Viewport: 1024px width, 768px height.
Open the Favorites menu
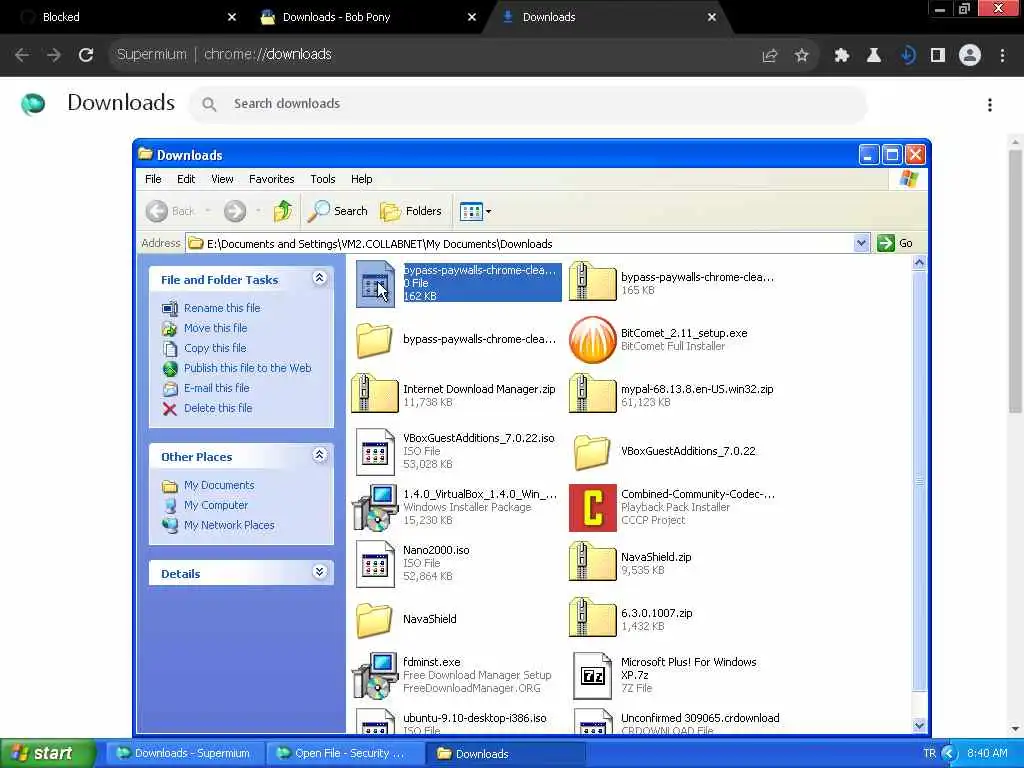click(x=272, y=179)
